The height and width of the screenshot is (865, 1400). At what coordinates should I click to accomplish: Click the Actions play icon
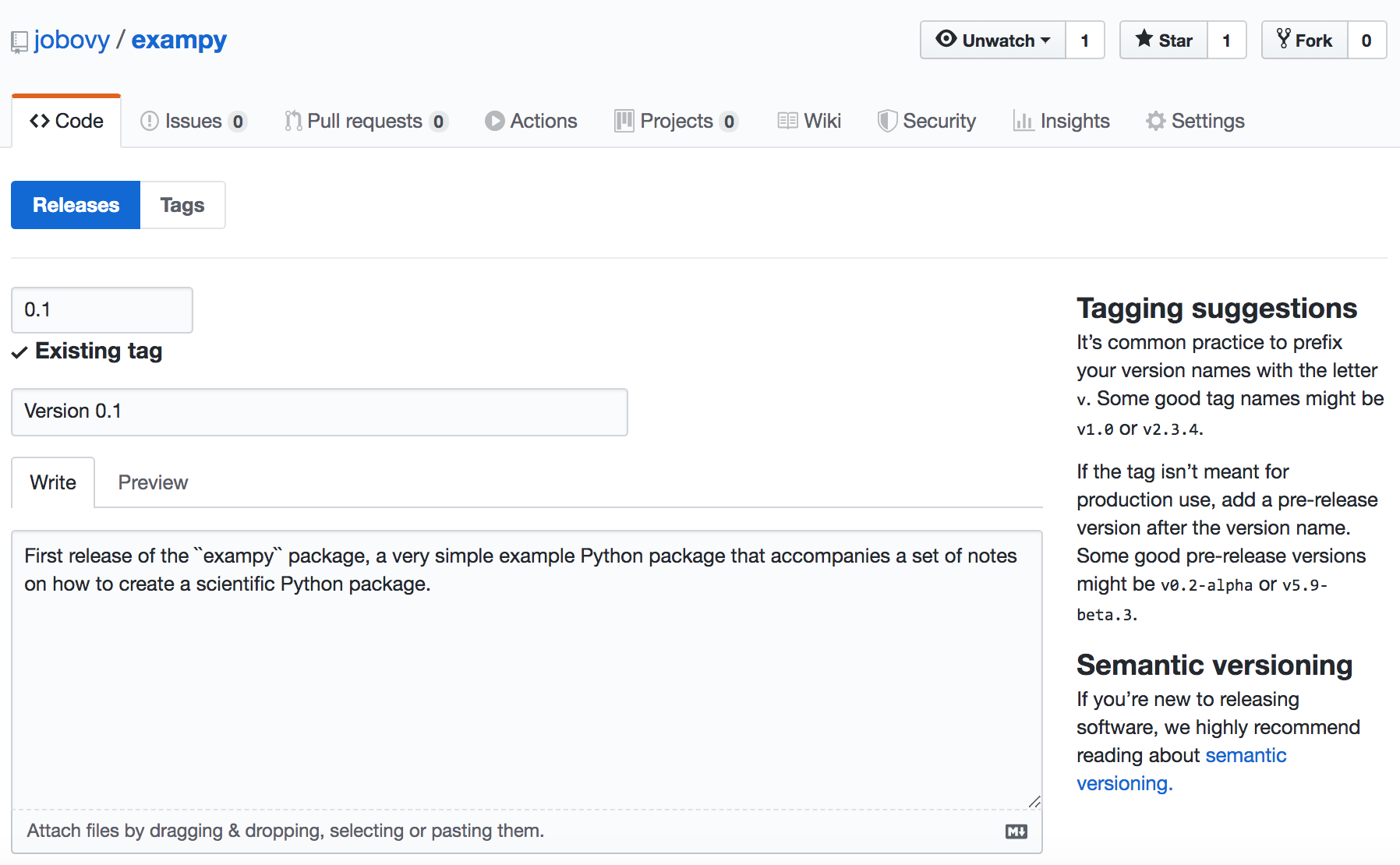coord(494,121)
